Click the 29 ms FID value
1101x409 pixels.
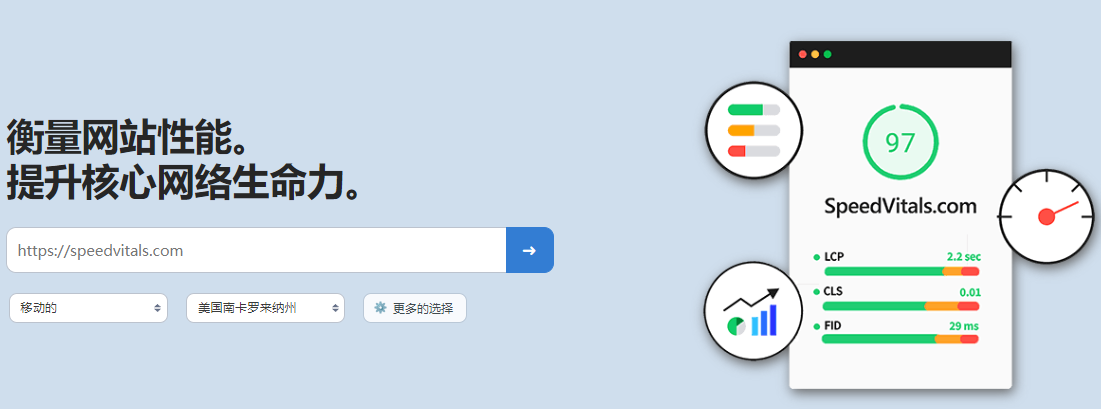[963, 325]
